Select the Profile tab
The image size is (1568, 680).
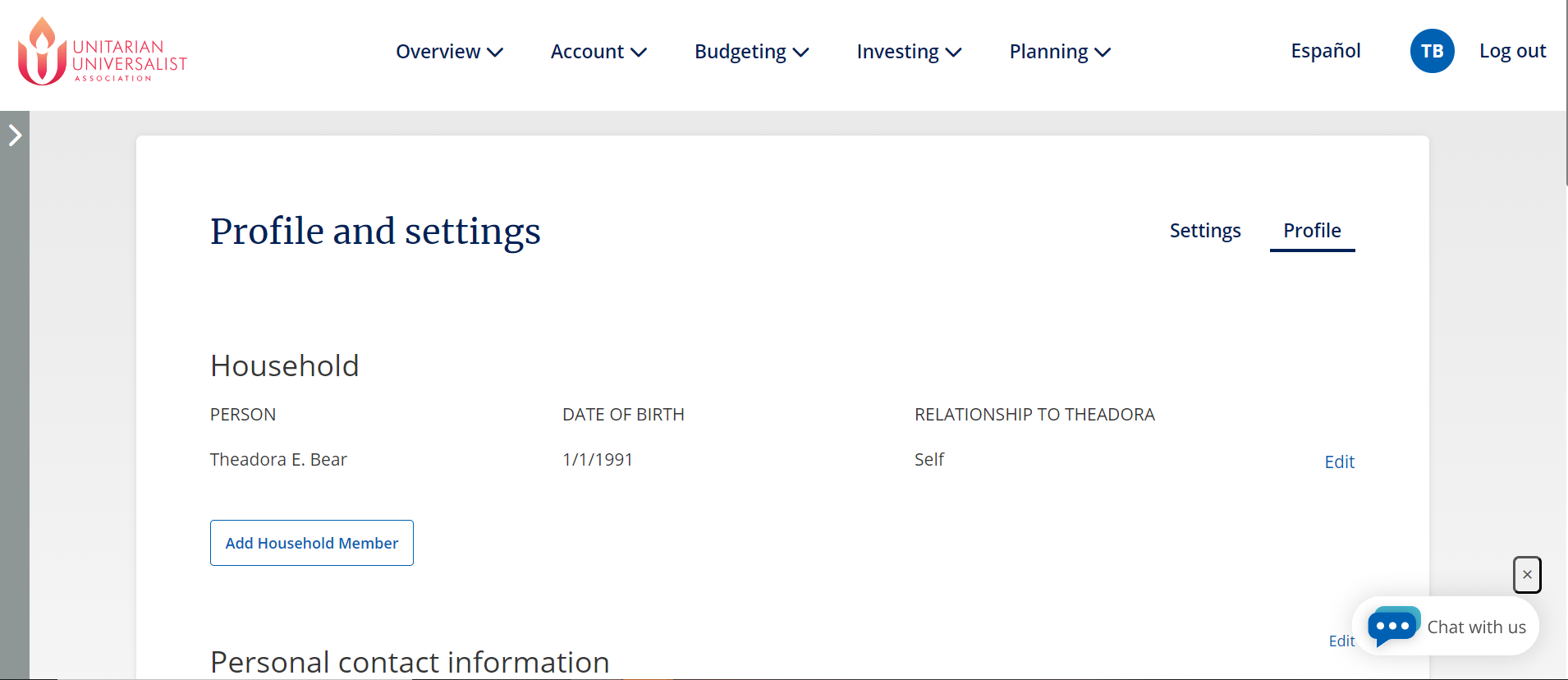tap(1312, 231)
